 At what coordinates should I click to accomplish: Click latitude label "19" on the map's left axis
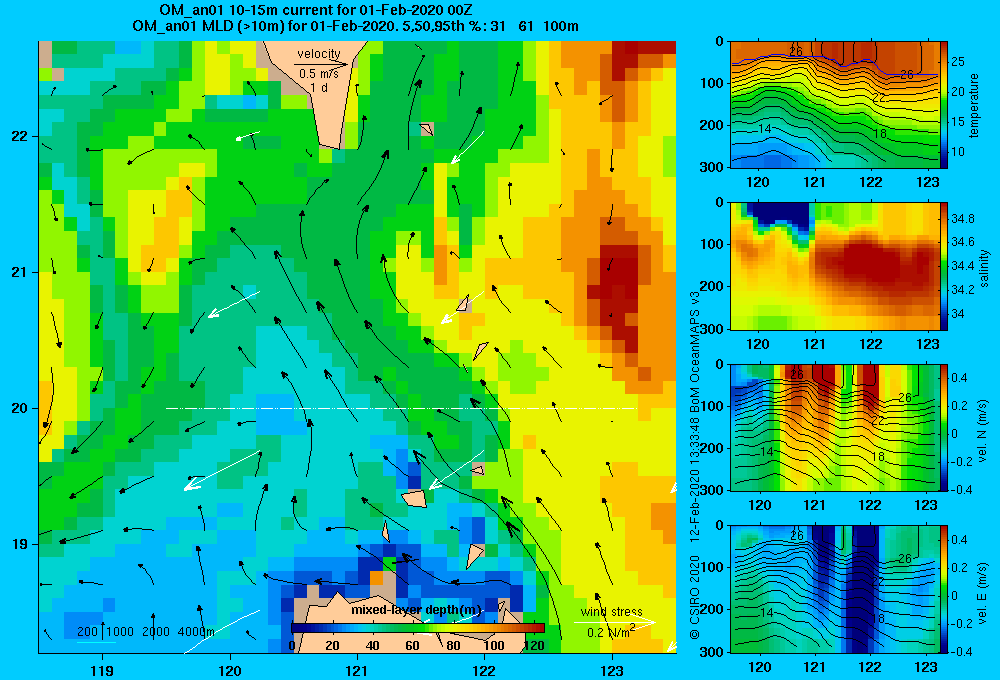point(20,544)
